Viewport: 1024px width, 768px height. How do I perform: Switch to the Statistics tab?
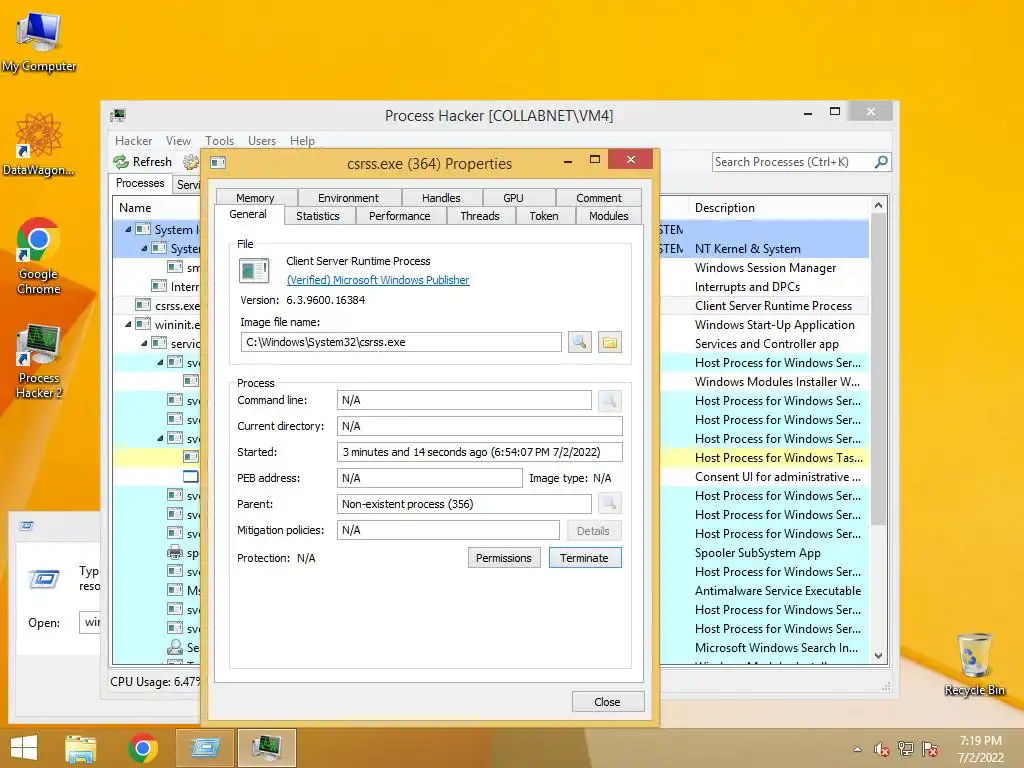(x=318, y=216)
